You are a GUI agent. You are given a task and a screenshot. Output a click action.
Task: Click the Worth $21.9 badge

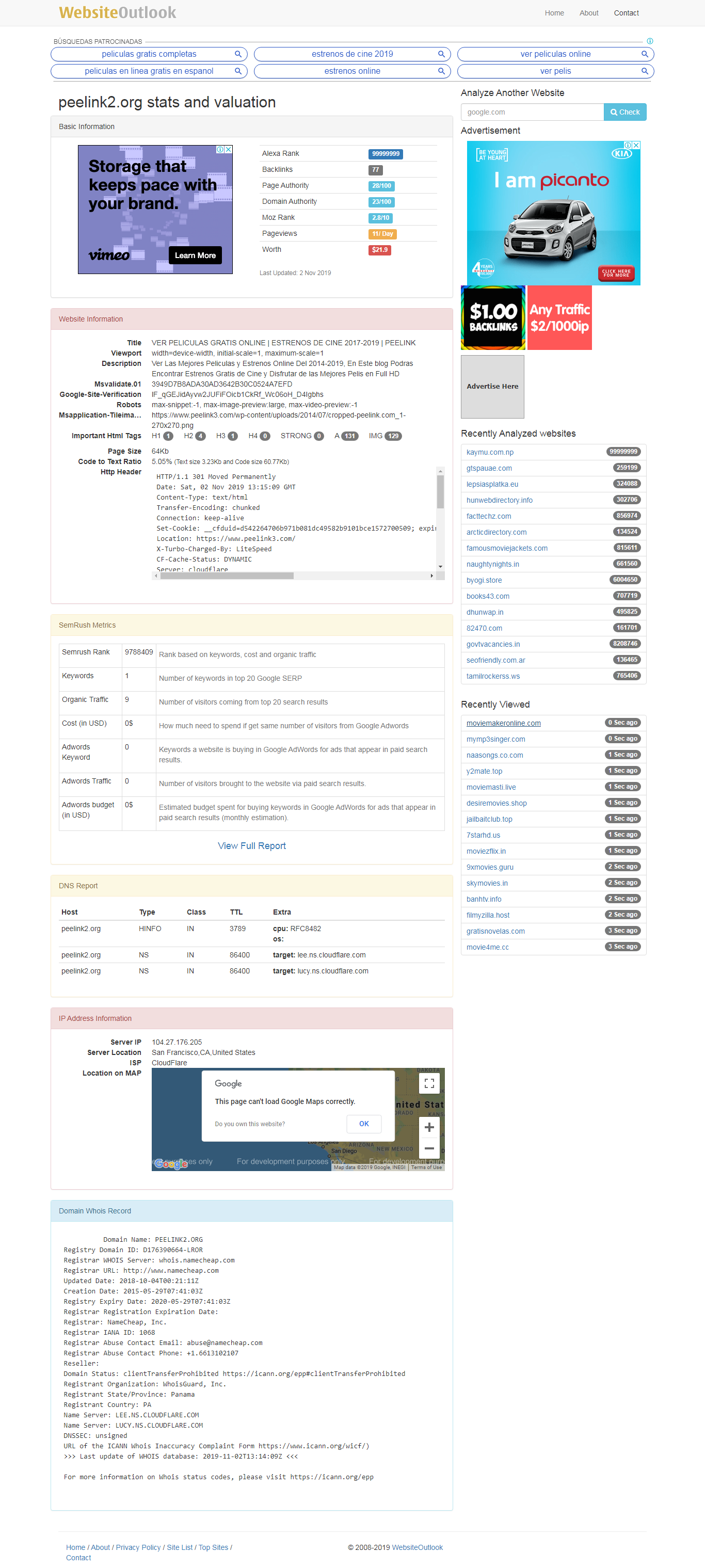[x=379, y=250]
